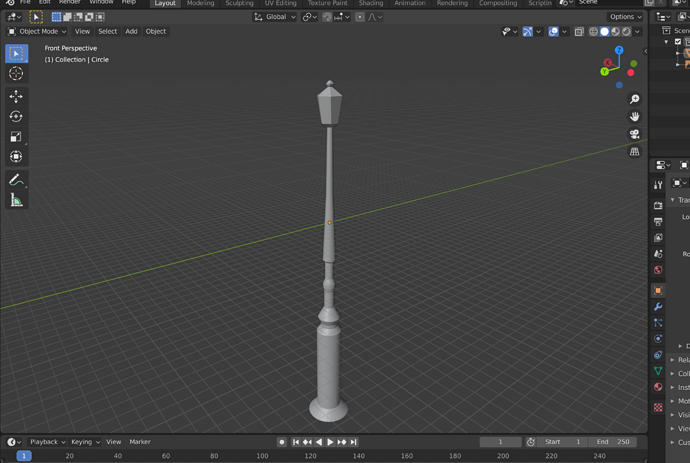This screenshot has width=690, height=463.
Task: Activate the 3D Cursor tool
Action: click(x=16, y=73)
